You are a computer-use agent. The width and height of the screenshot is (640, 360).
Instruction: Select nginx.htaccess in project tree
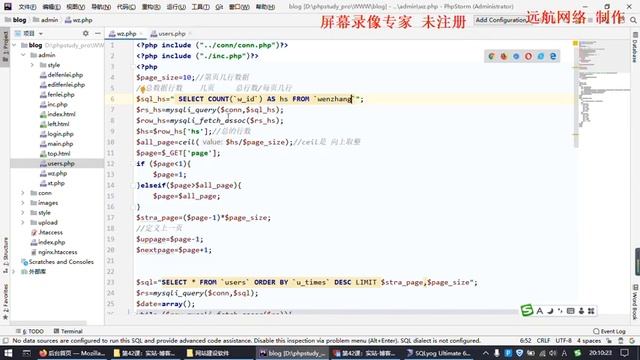(x=57, y=252)
